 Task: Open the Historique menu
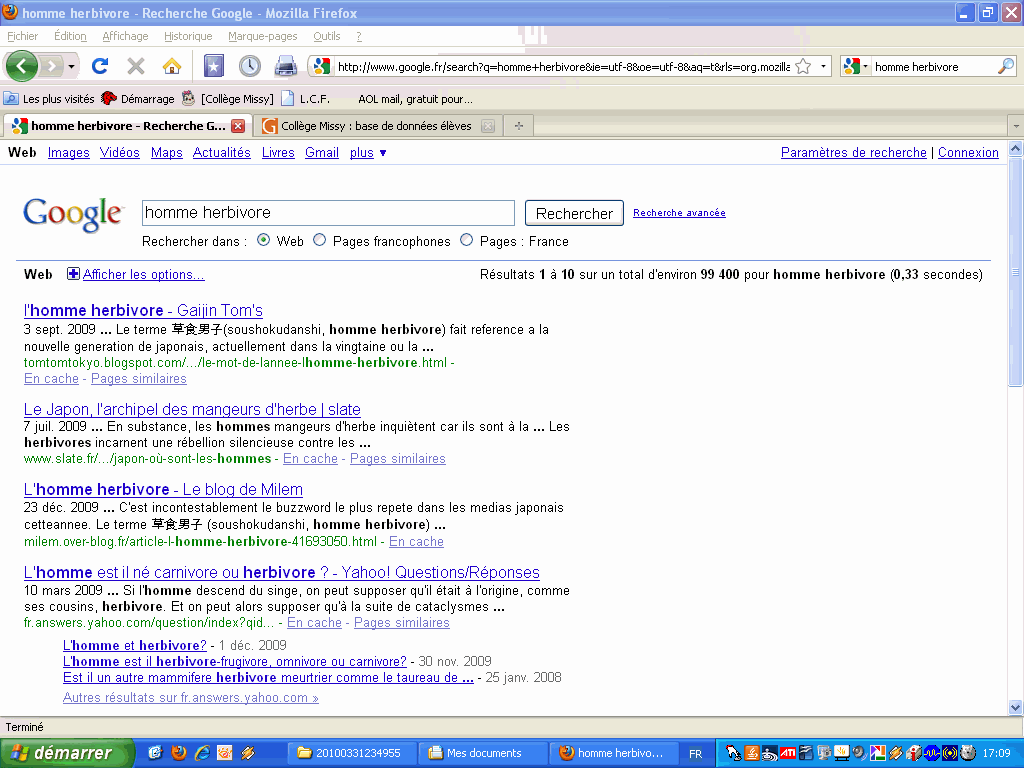188,36
